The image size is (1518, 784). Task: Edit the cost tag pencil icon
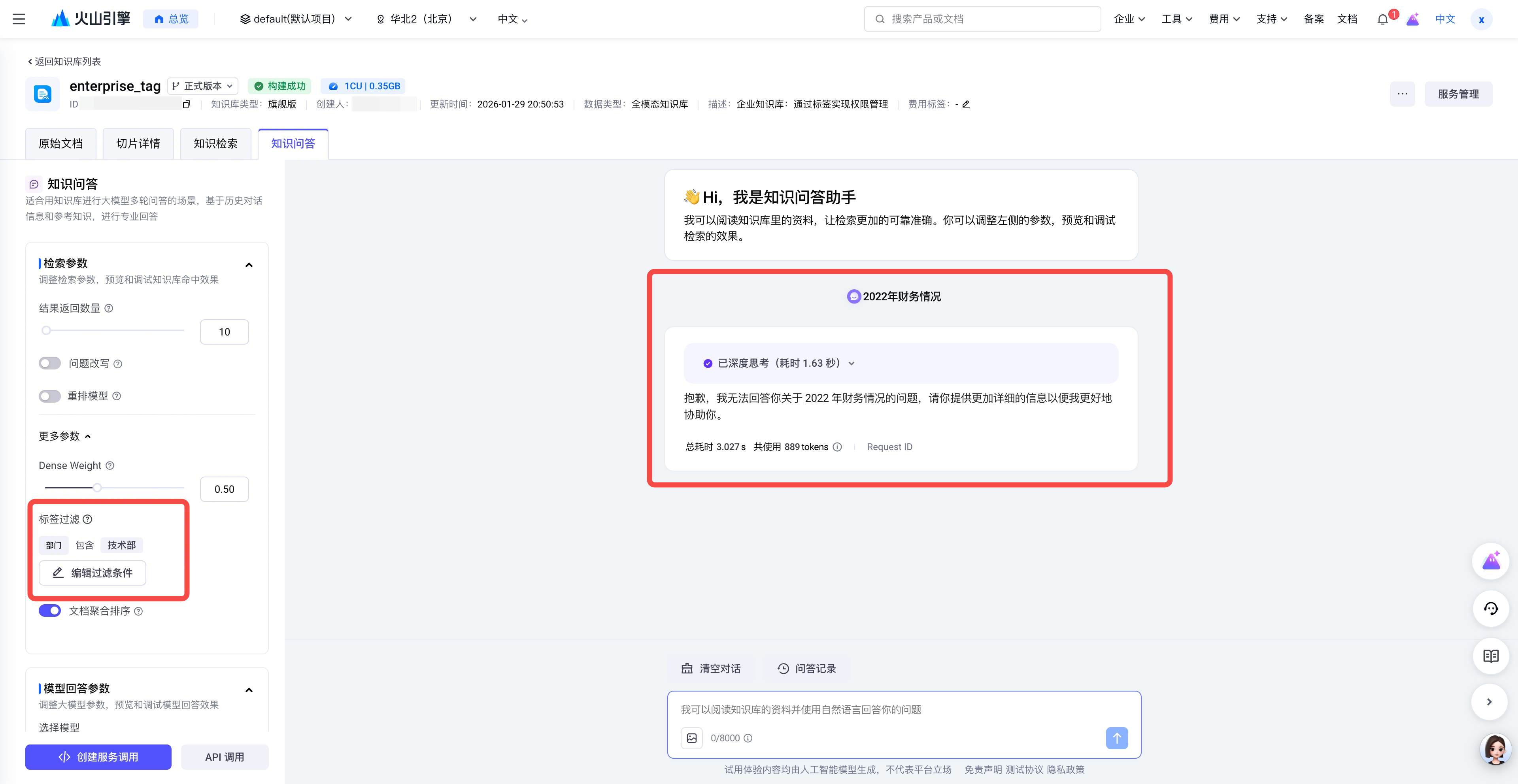(x=966, y=104)
